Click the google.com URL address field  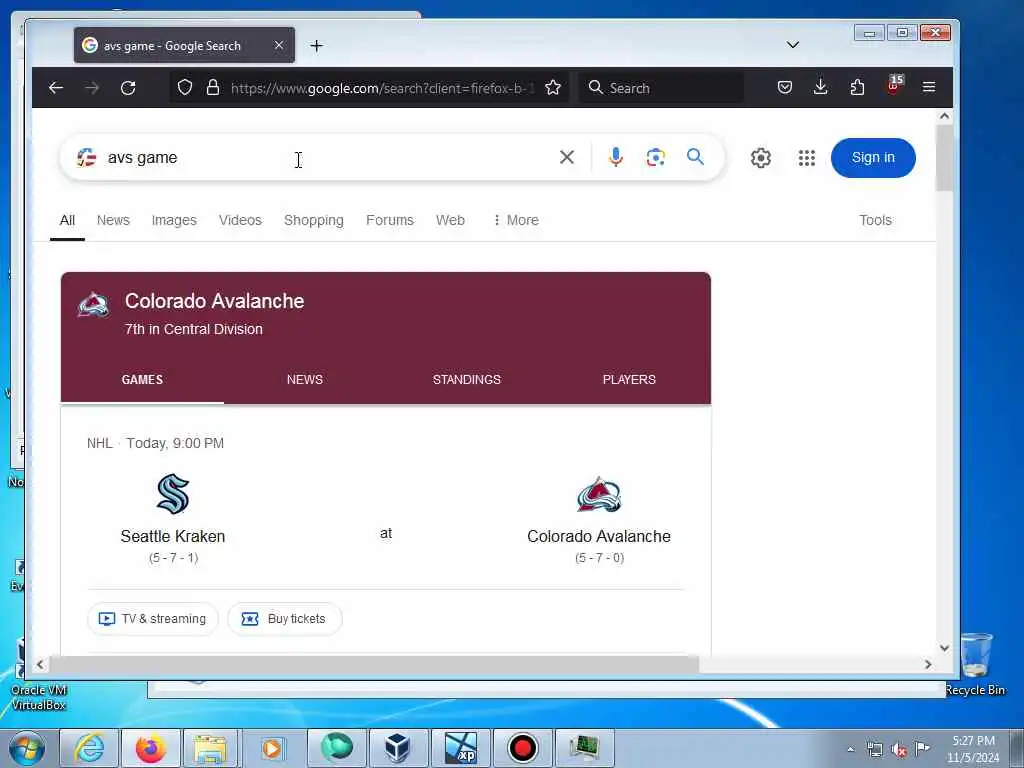[x=382, y=88]
